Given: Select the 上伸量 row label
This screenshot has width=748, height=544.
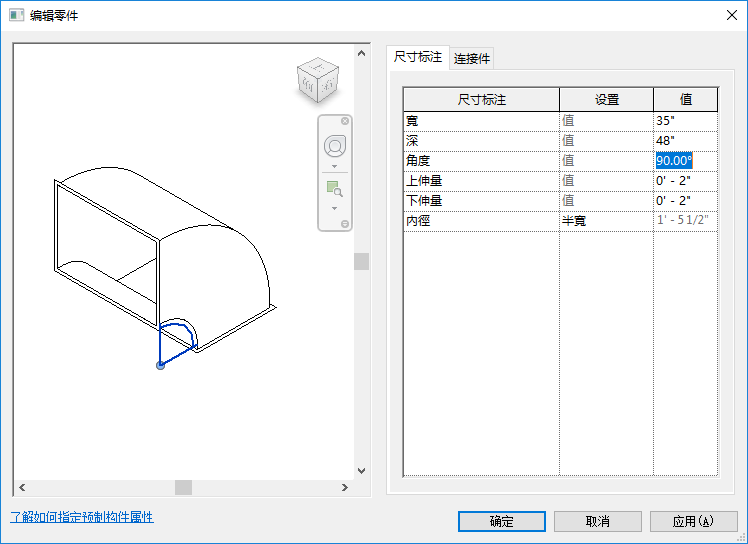Looking at the screenshot, I should coord(481,181).
